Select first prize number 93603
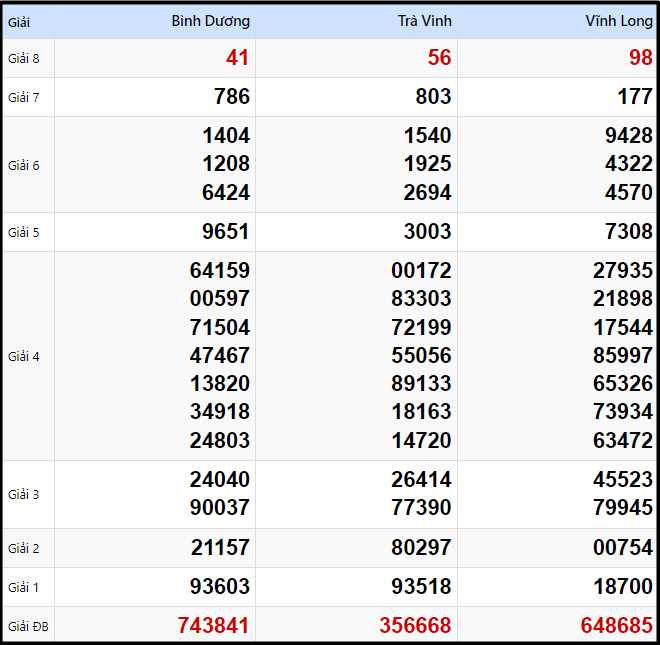The height and width of the screenshot is (645, 660). pyautogui.click(x=220, y=587)
